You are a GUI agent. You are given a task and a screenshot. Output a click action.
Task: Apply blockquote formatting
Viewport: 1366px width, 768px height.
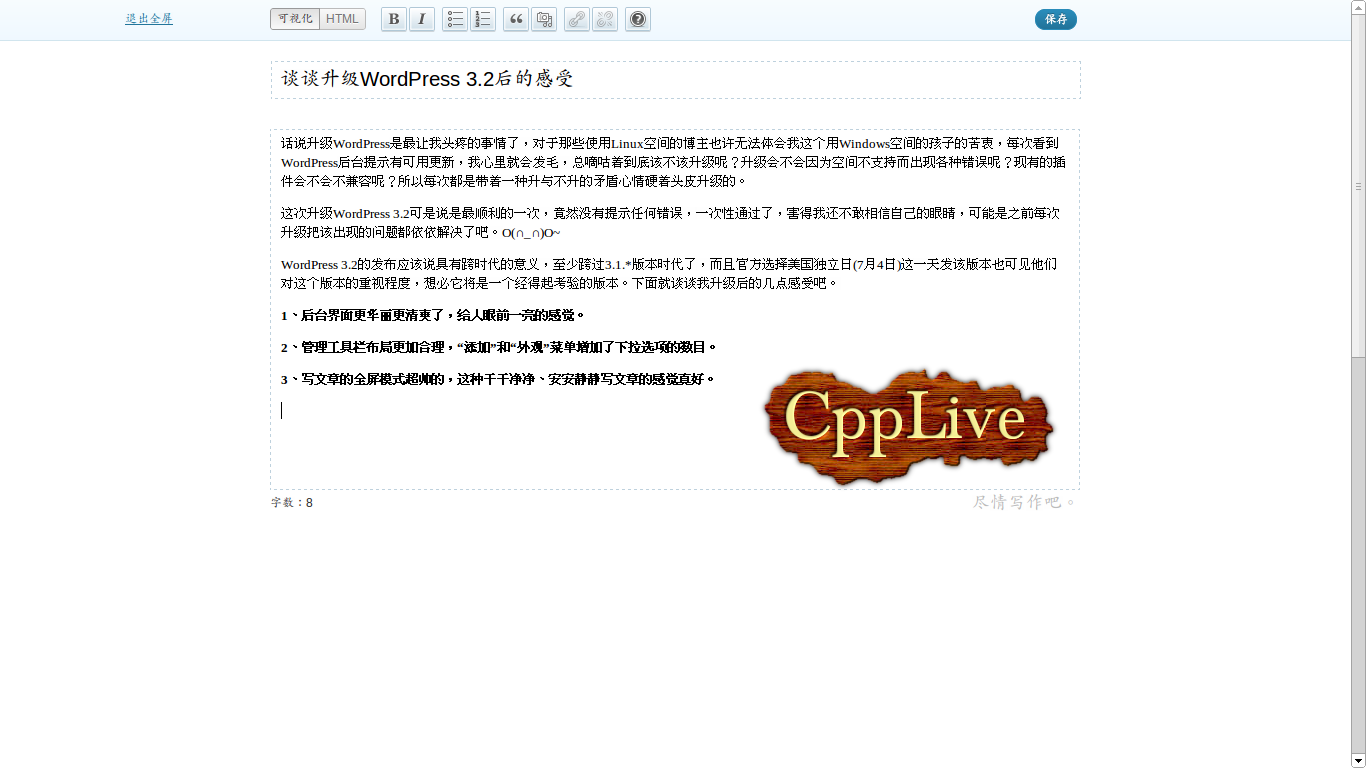pyautogui.click(x=516, y=19)
